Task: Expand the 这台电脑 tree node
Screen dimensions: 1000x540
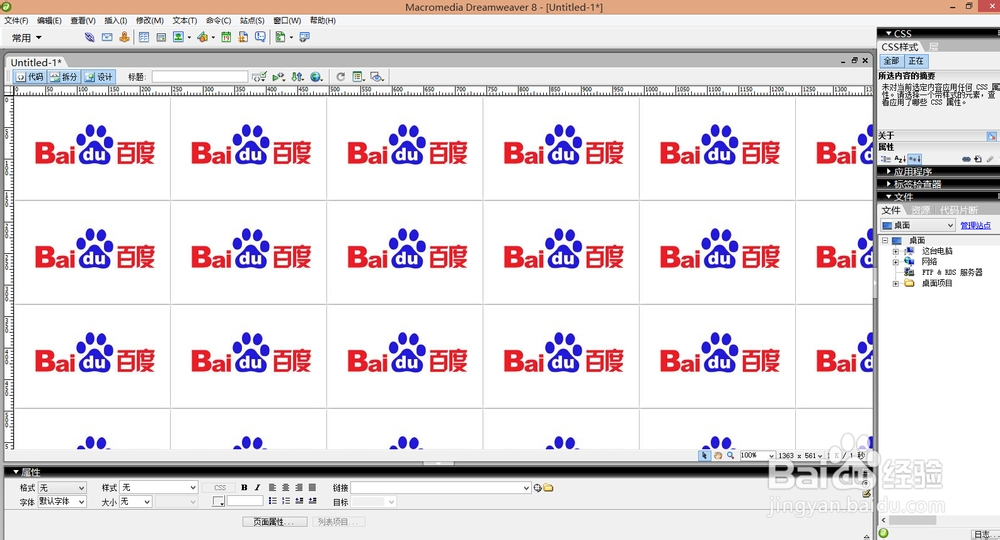Action: coord(895,251)
